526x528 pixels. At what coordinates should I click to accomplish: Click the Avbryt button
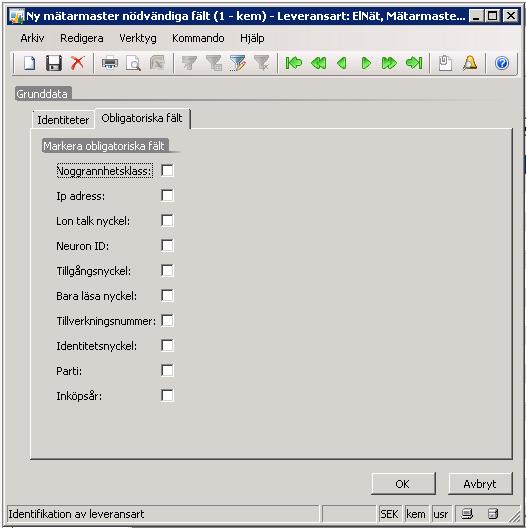(480, 484)
